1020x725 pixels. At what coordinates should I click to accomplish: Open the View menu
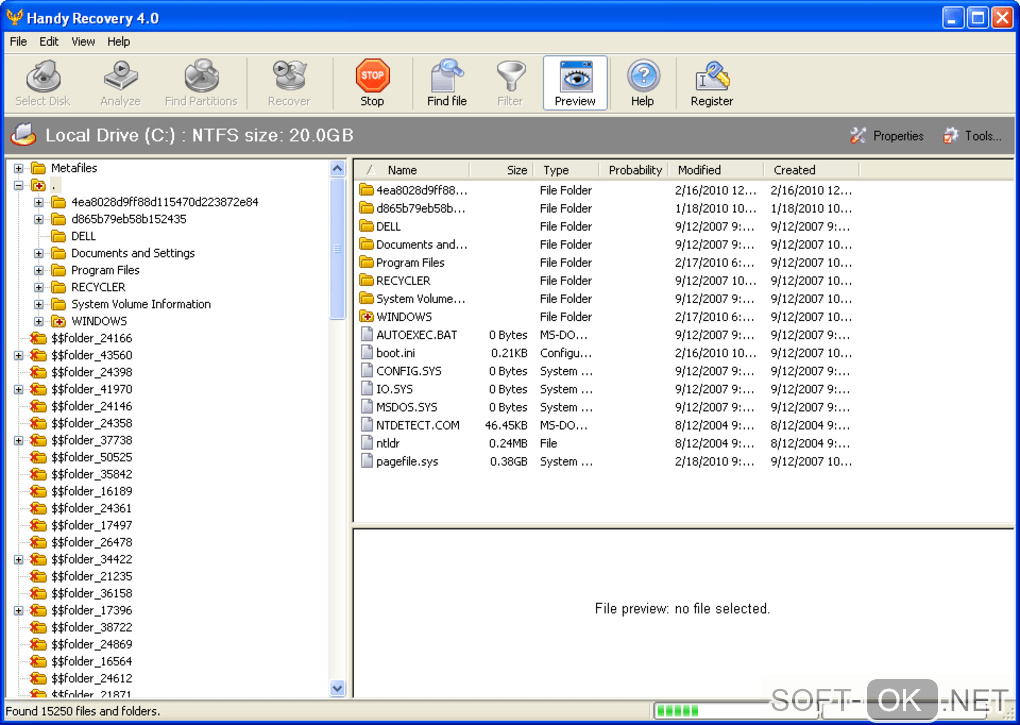[x=83, y=42]
